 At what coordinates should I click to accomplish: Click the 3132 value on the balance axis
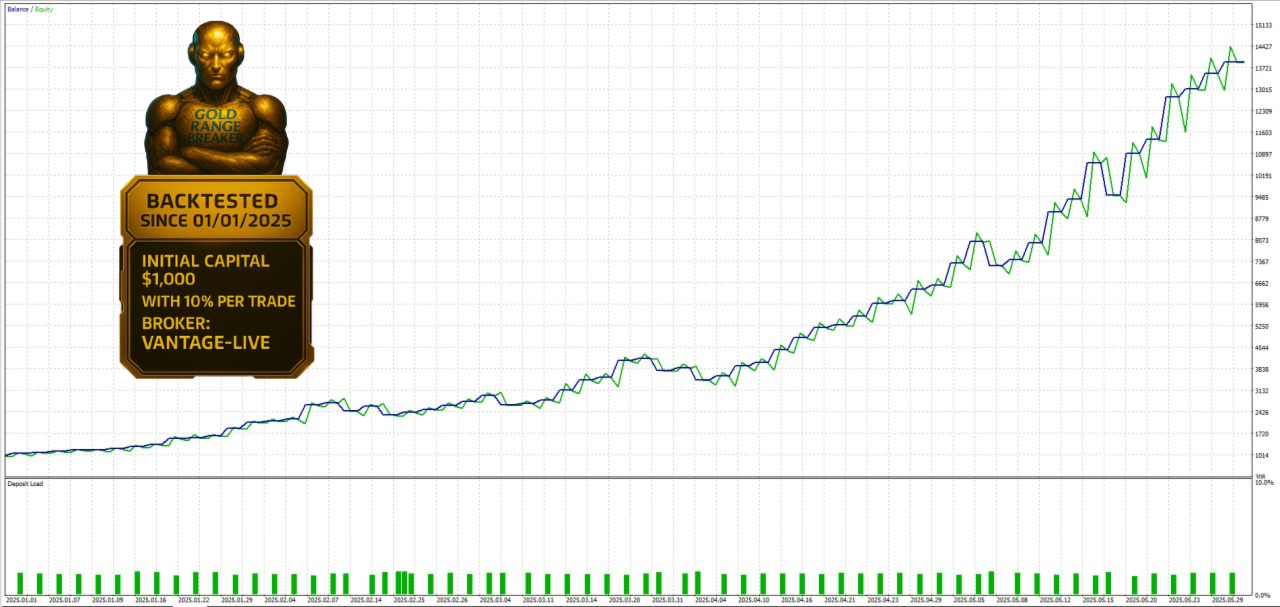(x=1262, y=391)
